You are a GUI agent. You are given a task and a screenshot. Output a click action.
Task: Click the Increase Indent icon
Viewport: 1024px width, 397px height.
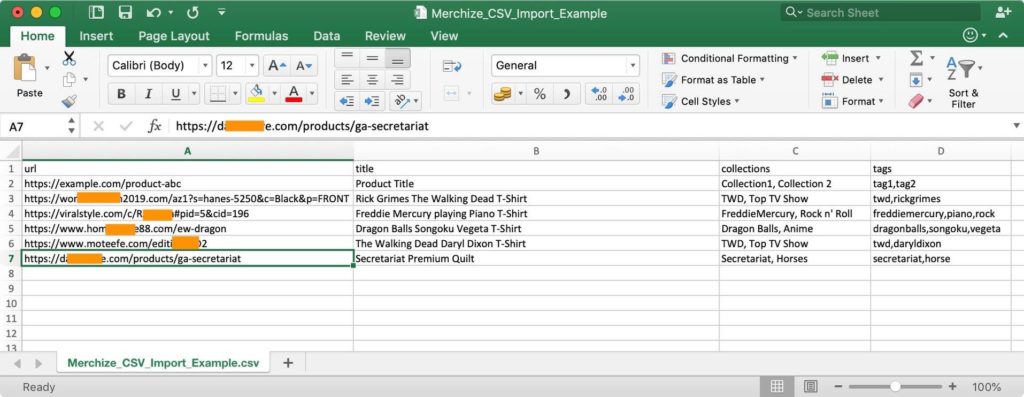pos(372,101)
